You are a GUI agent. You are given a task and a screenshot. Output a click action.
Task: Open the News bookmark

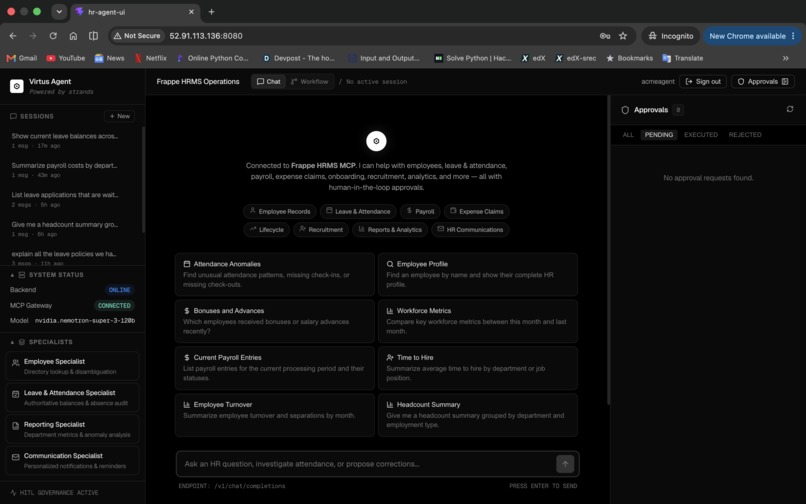pos(109,58)
